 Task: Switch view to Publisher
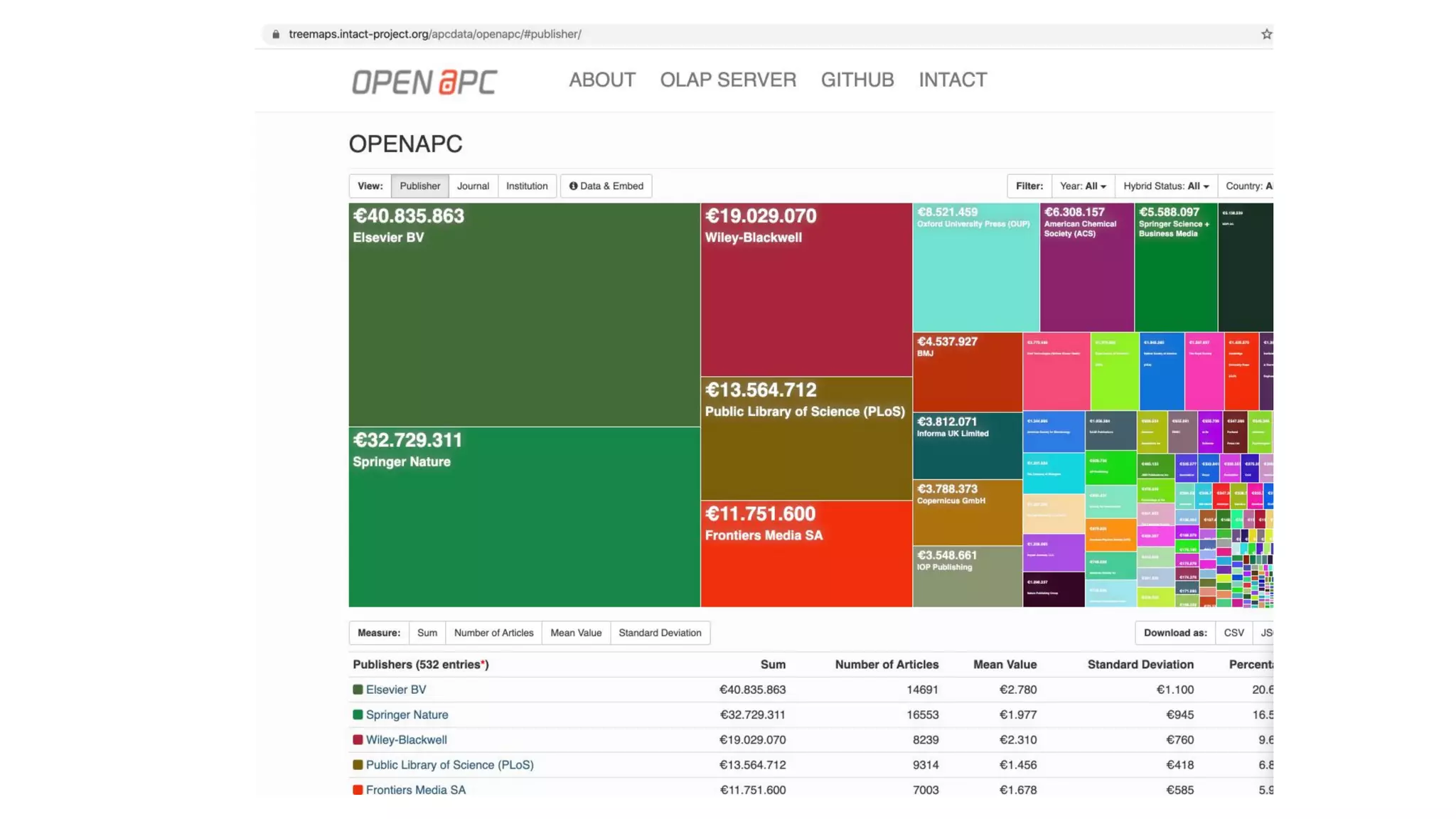(419, 186)
